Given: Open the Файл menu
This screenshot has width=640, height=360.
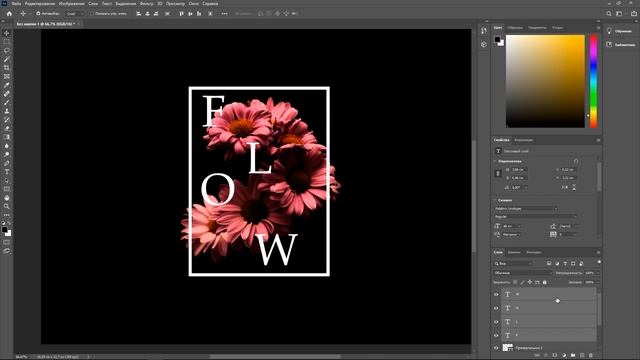Looking at the screenshot, I should 16,4.
